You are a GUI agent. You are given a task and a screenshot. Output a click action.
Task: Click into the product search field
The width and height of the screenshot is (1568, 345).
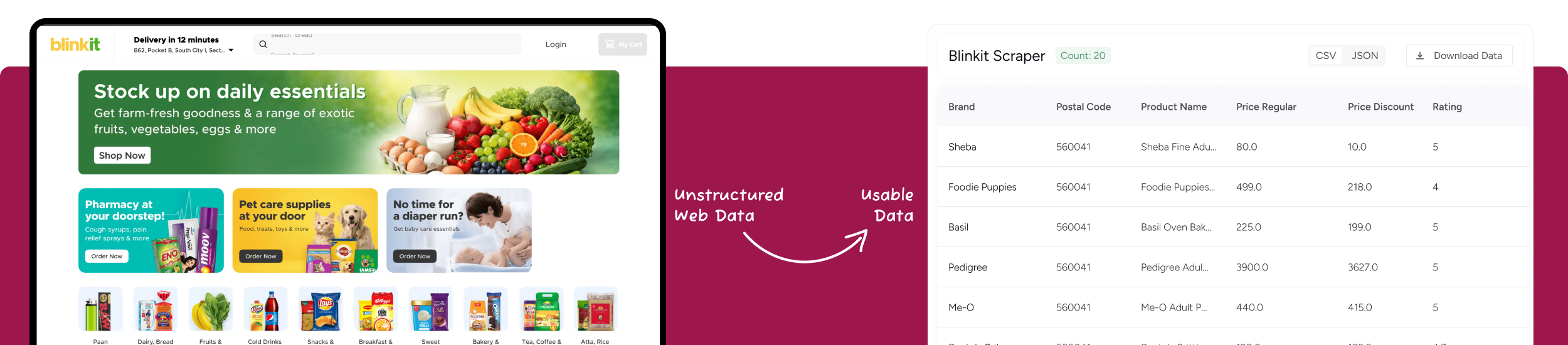click(395, 45)
